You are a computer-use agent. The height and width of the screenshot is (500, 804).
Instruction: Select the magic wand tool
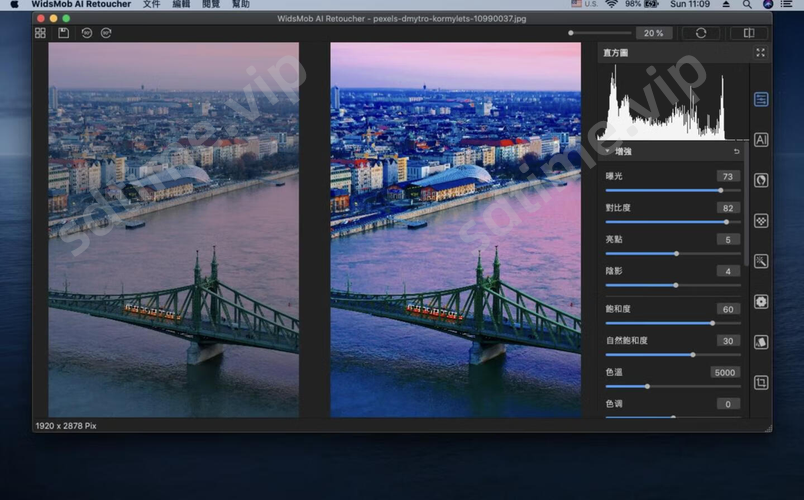pyautogui.click(x=761, y=261)
